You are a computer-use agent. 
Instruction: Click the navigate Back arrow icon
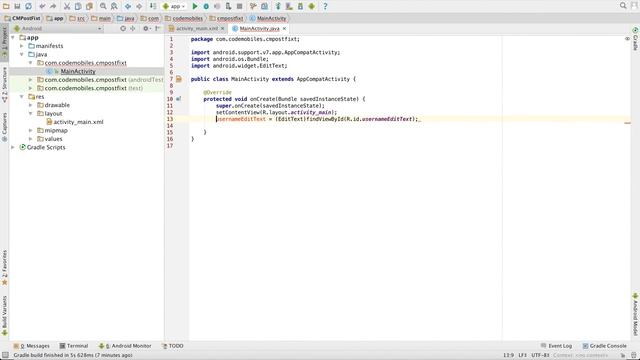tap(128, 6)
